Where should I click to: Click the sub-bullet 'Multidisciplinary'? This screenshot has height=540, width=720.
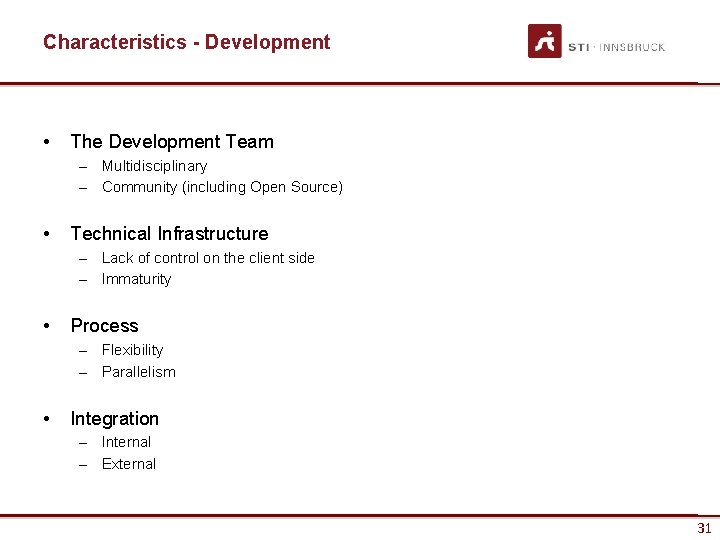155,166
